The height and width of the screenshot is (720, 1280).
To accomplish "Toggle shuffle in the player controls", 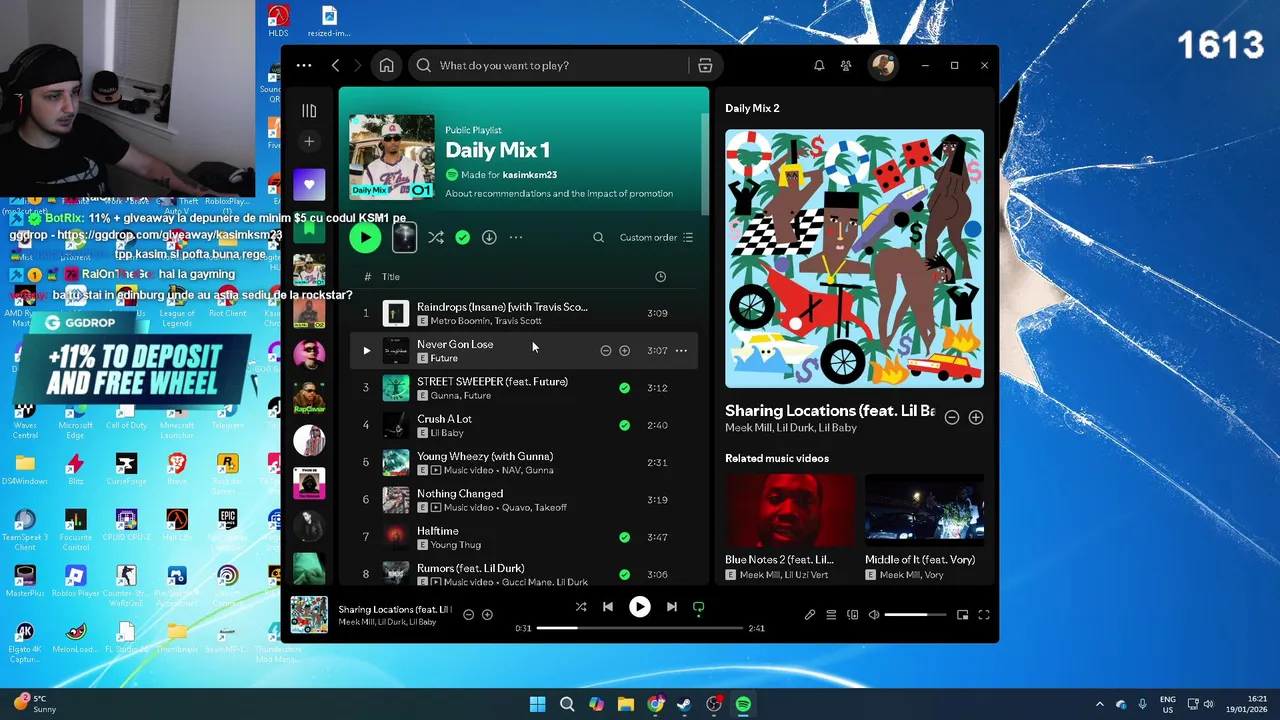I will point(580,607).
